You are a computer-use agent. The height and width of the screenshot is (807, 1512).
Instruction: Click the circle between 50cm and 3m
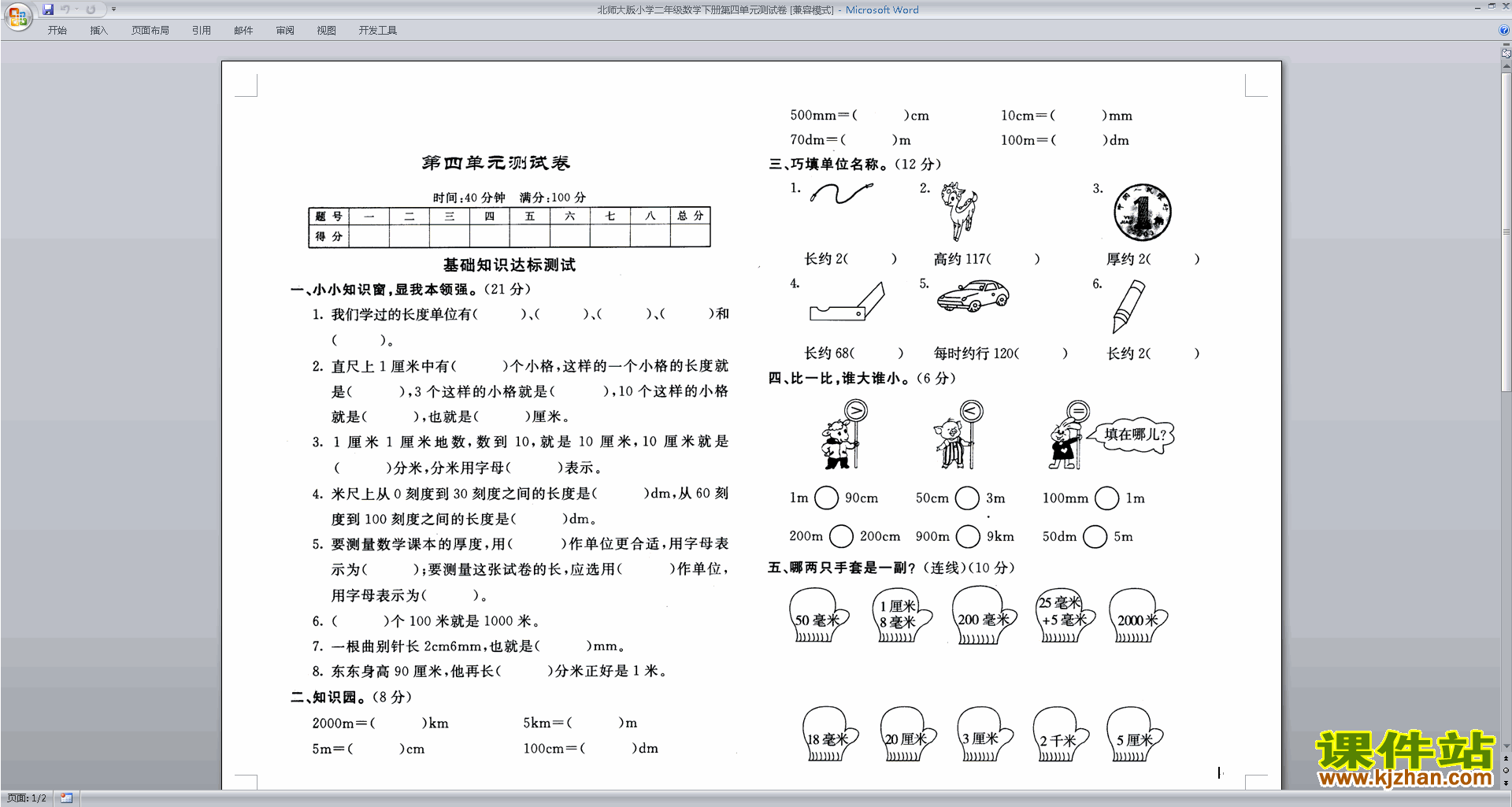point(967,498)
